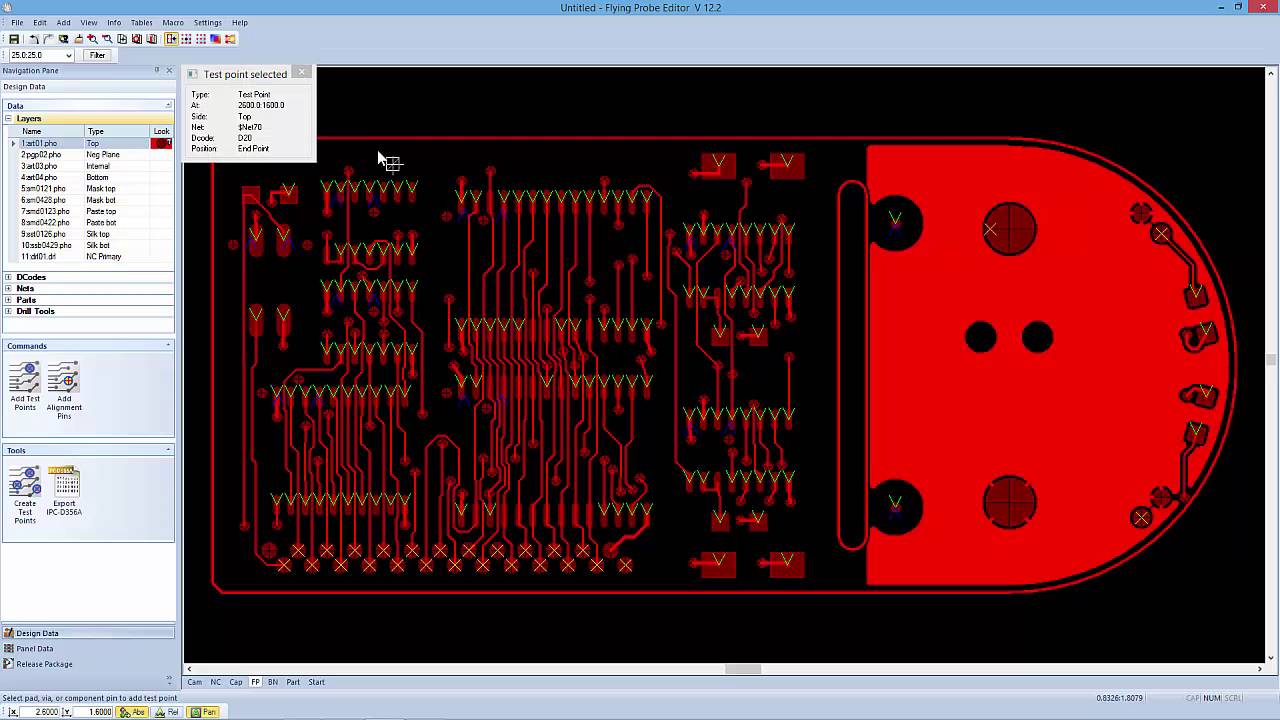Click the Name column header in Layers

coord(45,131)
